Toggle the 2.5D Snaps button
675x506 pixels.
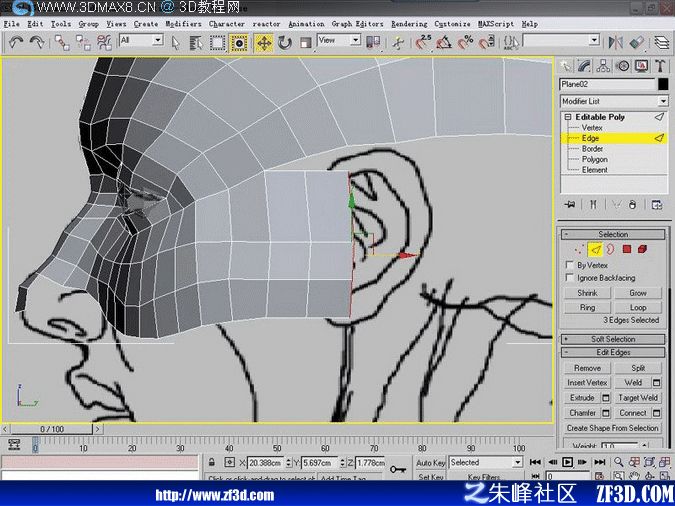[424, 43]
